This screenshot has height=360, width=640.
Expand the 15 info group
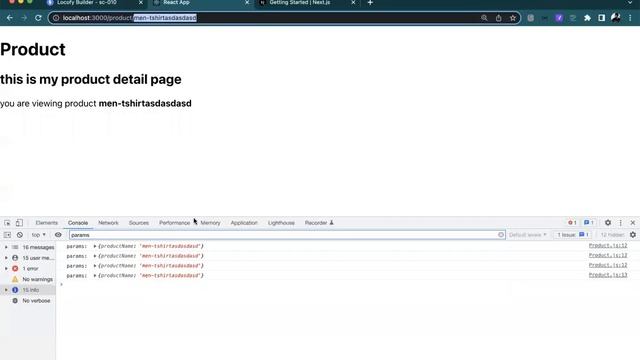(6, 290)
